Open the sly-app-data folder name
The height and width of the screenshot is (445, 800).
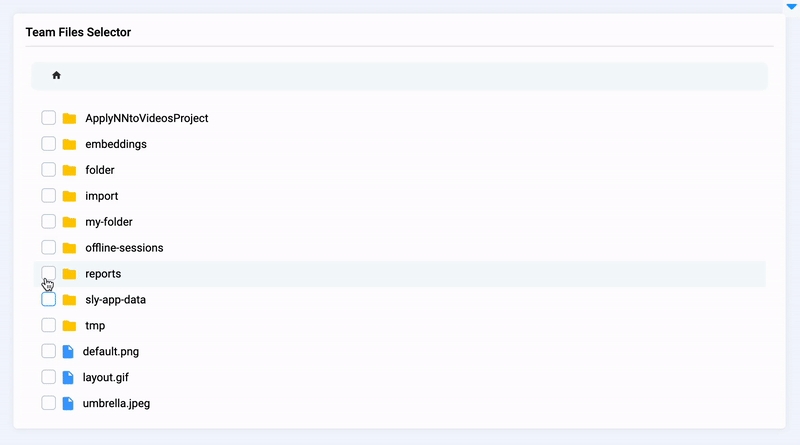[115, 300]
